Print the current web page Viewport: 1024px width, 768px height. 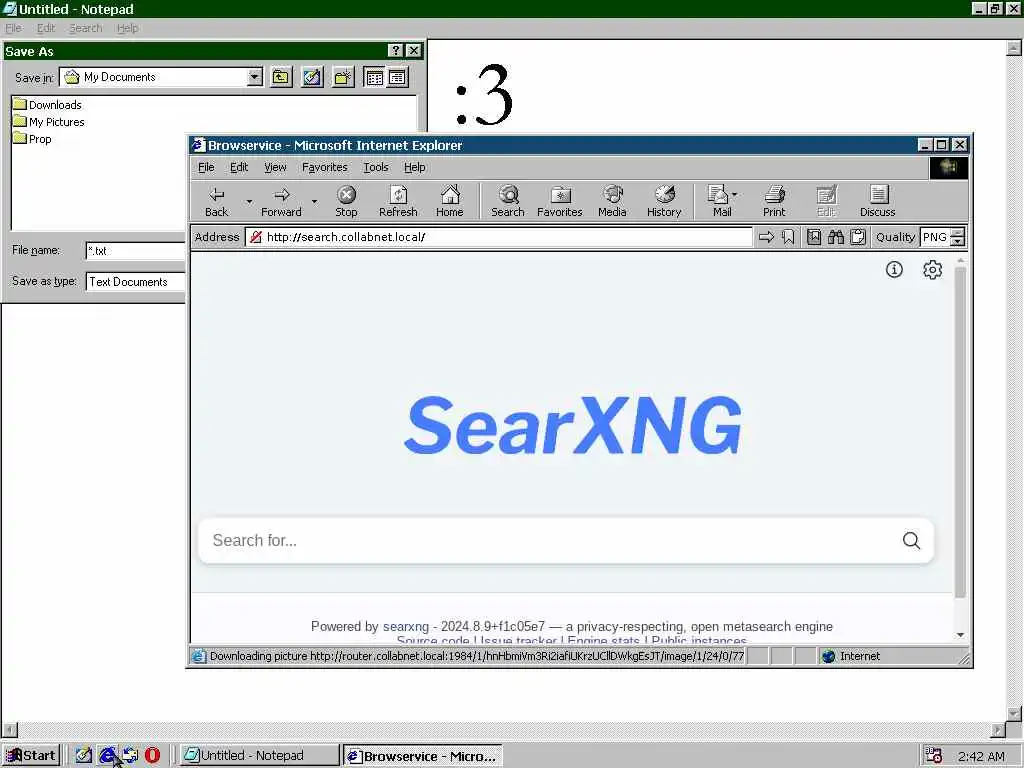click(x=775, y=201)
